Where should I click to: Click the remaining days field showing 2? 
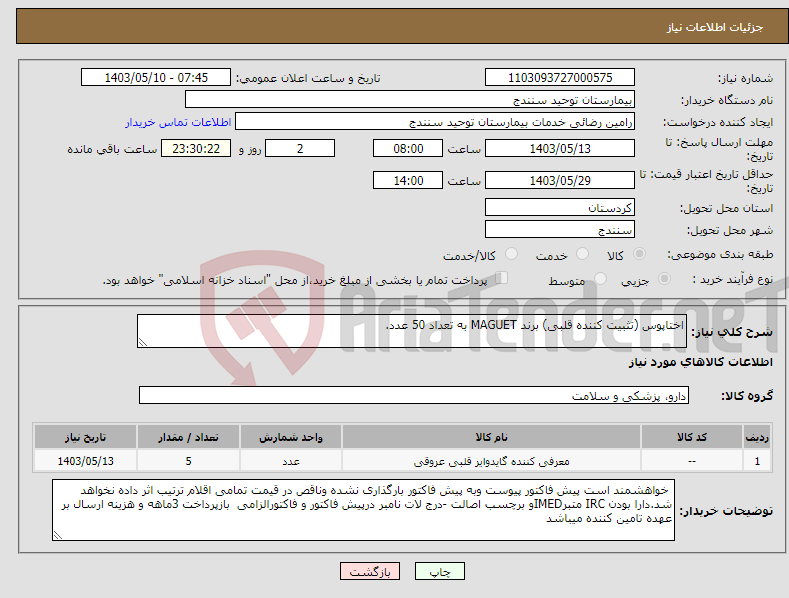pyautogui.click(x=300, y=148)
